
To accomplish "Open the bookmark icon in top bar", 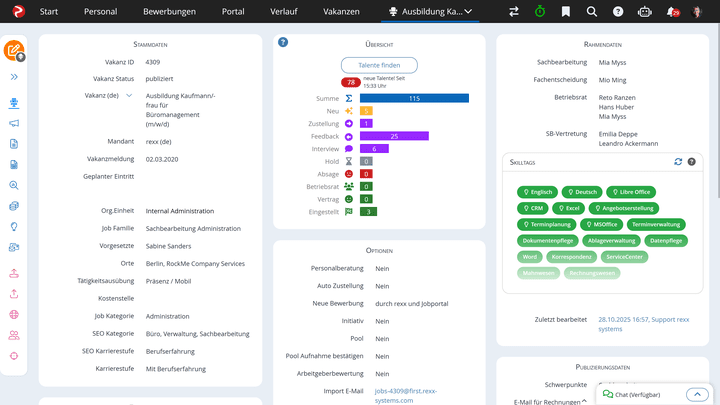I will point(566,12).
